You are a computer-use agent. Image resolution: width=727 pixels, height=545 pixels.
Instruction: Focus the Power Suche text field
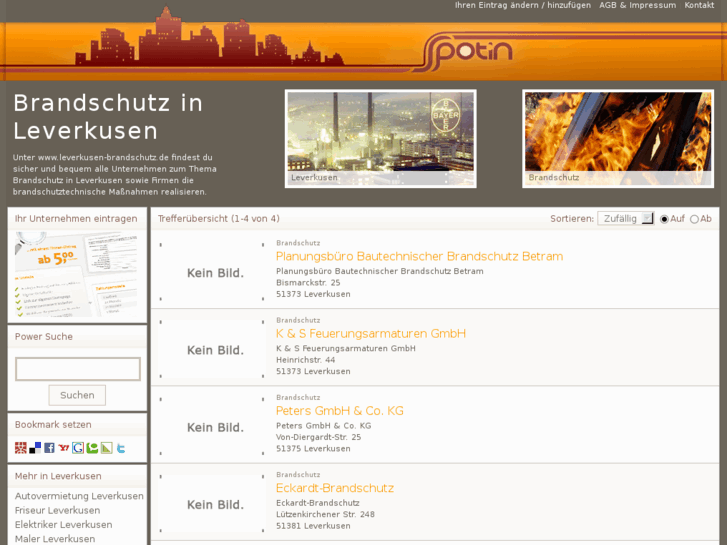point(78,369)
